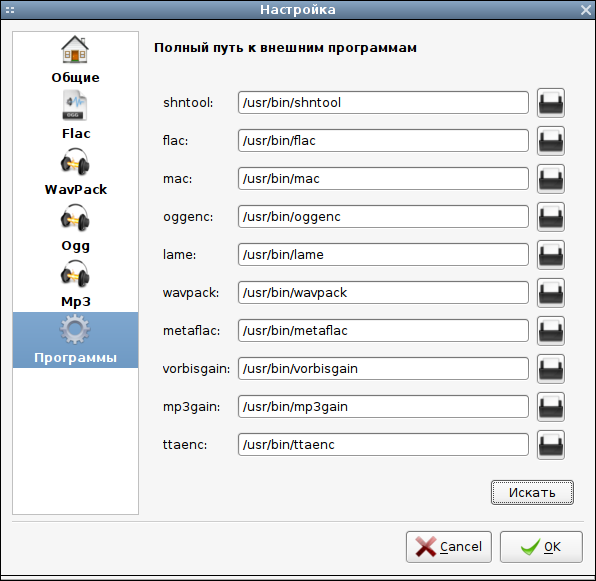Confirm settings with OK
Viewport: 596px width, 581px height.
541,547
